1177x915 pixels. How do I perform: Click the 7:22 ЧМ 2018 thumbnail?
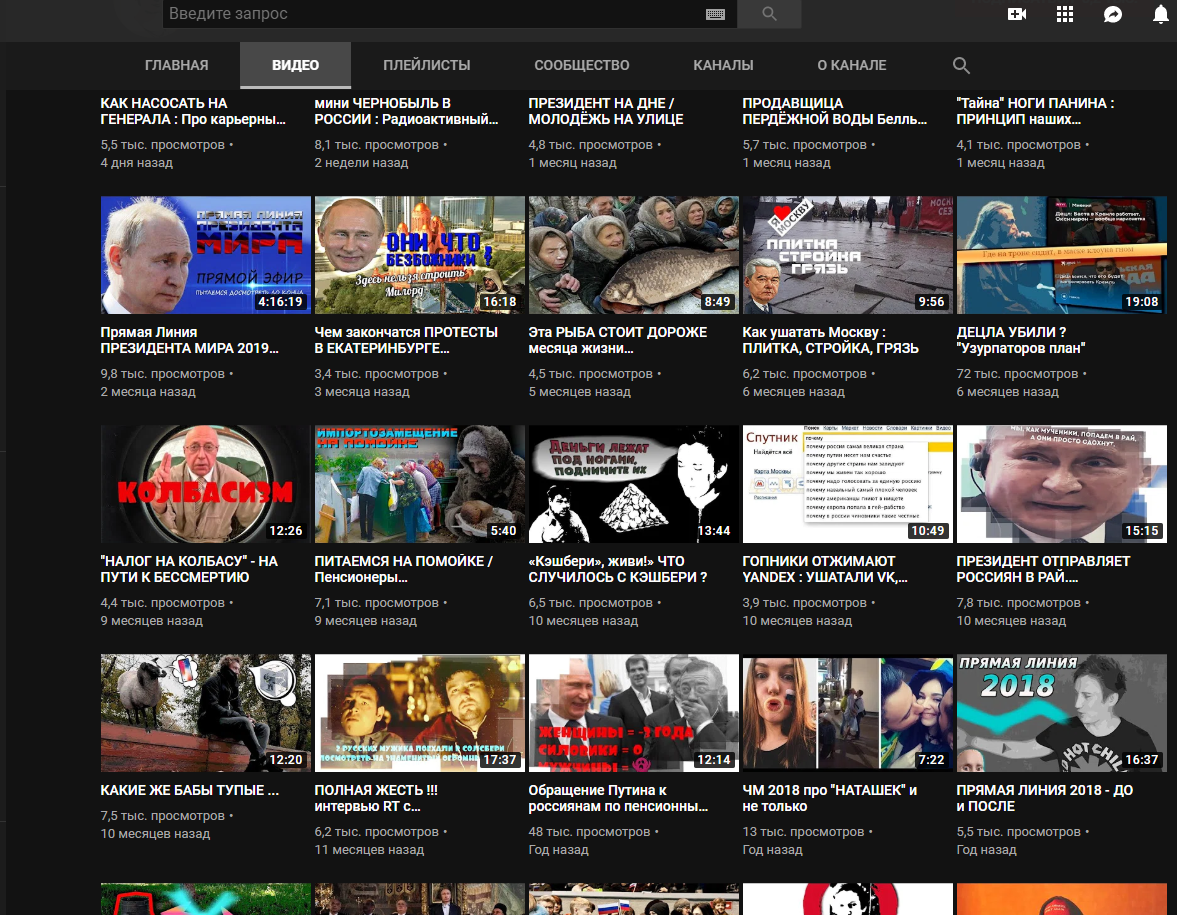point(847,713)
